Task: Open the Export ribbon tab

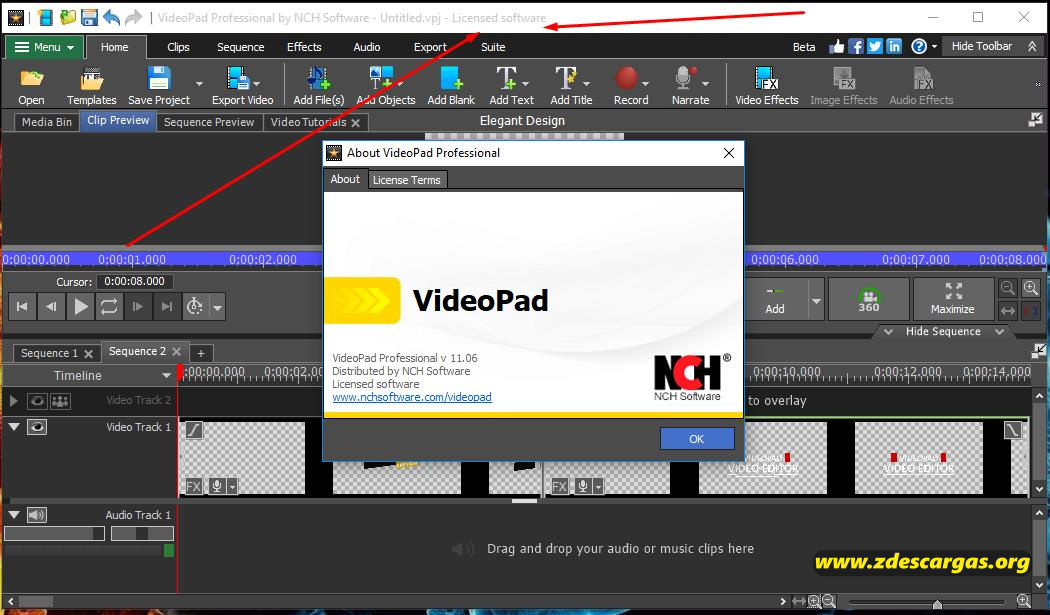Action: pos(430,47)
